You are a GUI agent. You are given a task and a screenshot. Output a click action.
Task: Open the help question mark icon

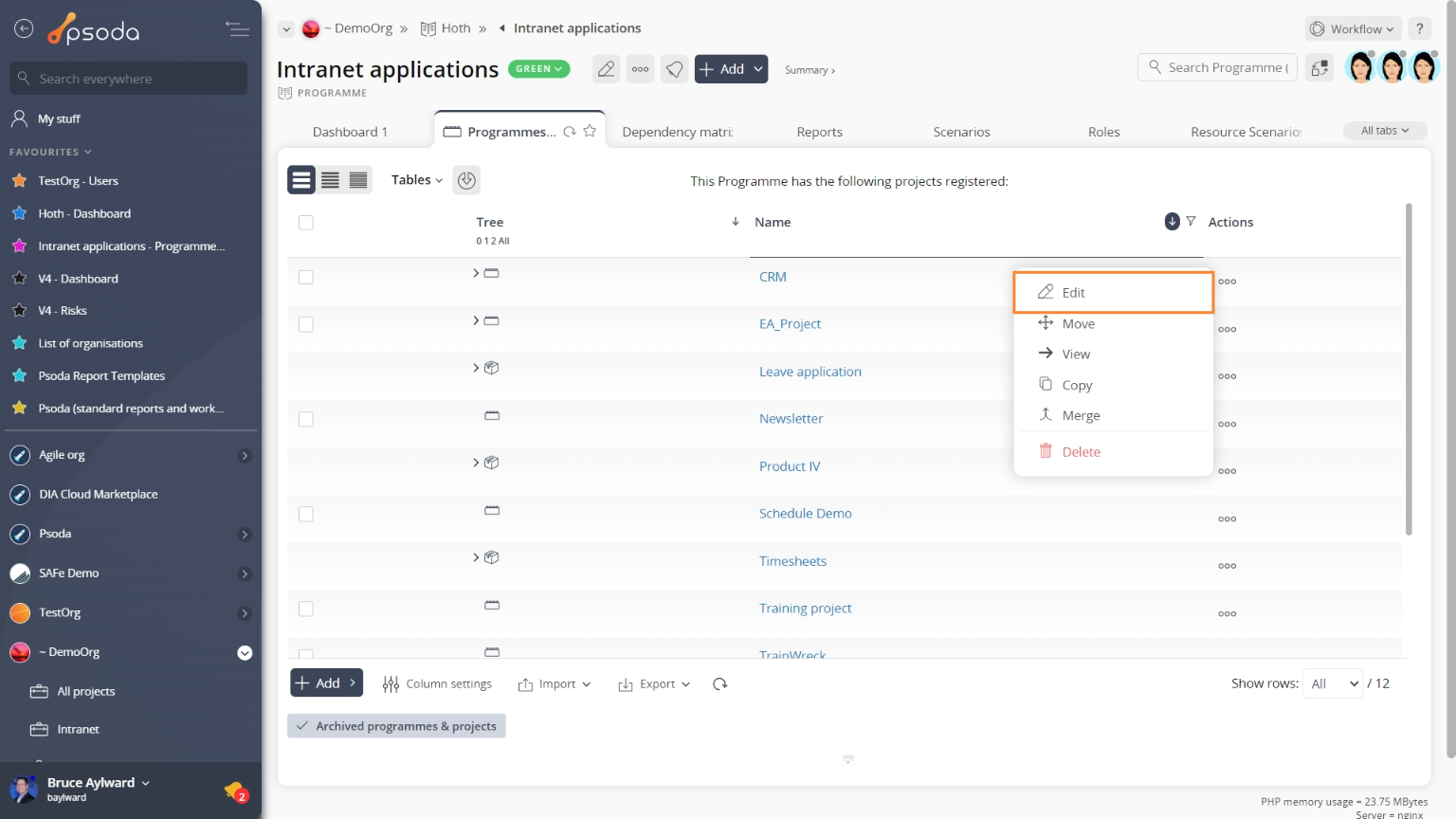tap(1420, 28)
